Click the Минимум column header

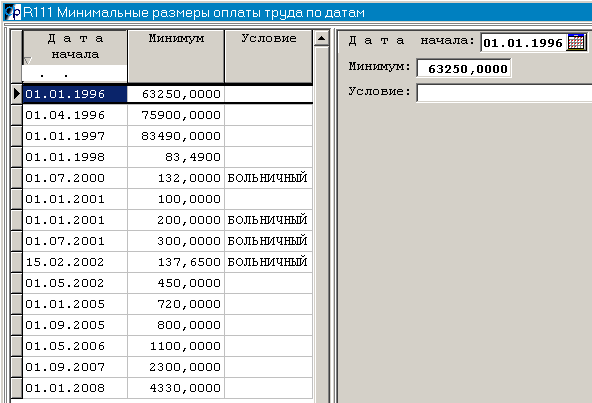[176, 56]
